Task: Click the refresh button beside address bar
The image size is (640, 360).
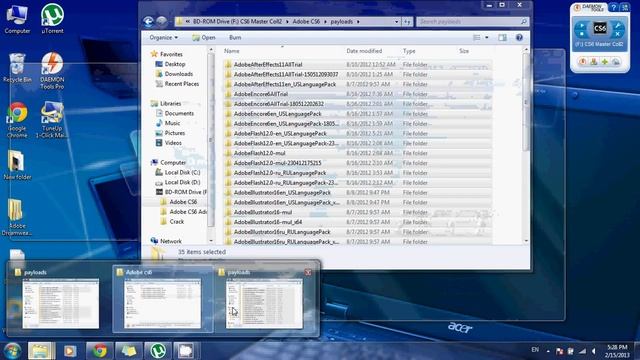Action: pyautogui.click(x=407, y=22)
